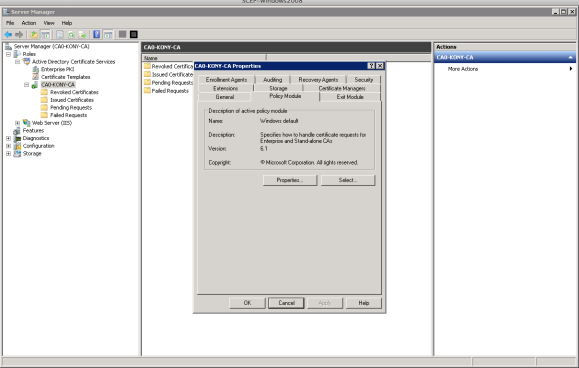The image size is (579, 368).
Task: Click the green Refresh toolbar icon
Action: pos(71,34)
